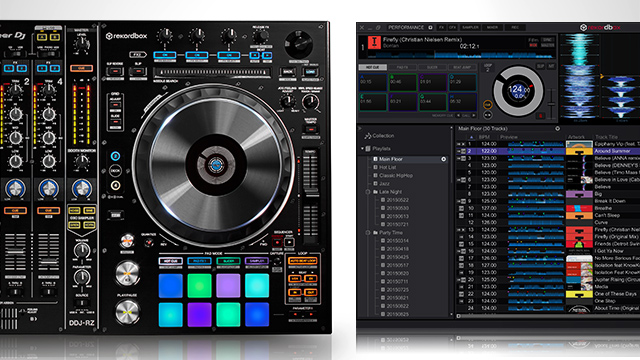Open the Collection in the tree
The height and width of the screenshot is (360, 640).
(380, 136)
